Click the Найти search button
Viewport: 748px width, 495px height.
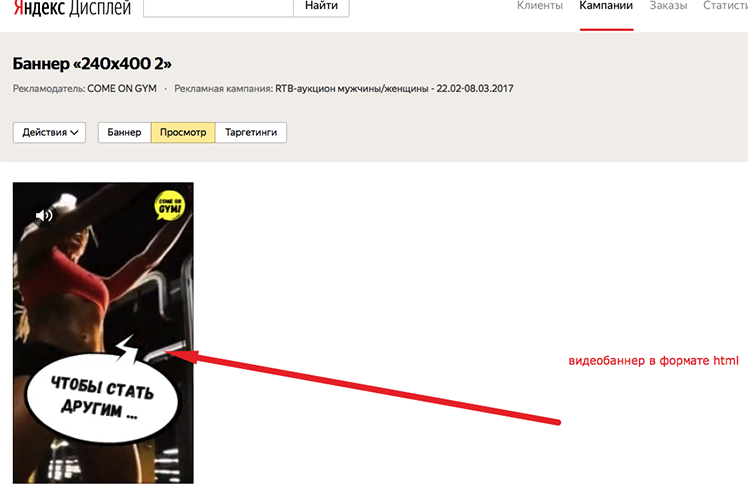coord(321,7)
